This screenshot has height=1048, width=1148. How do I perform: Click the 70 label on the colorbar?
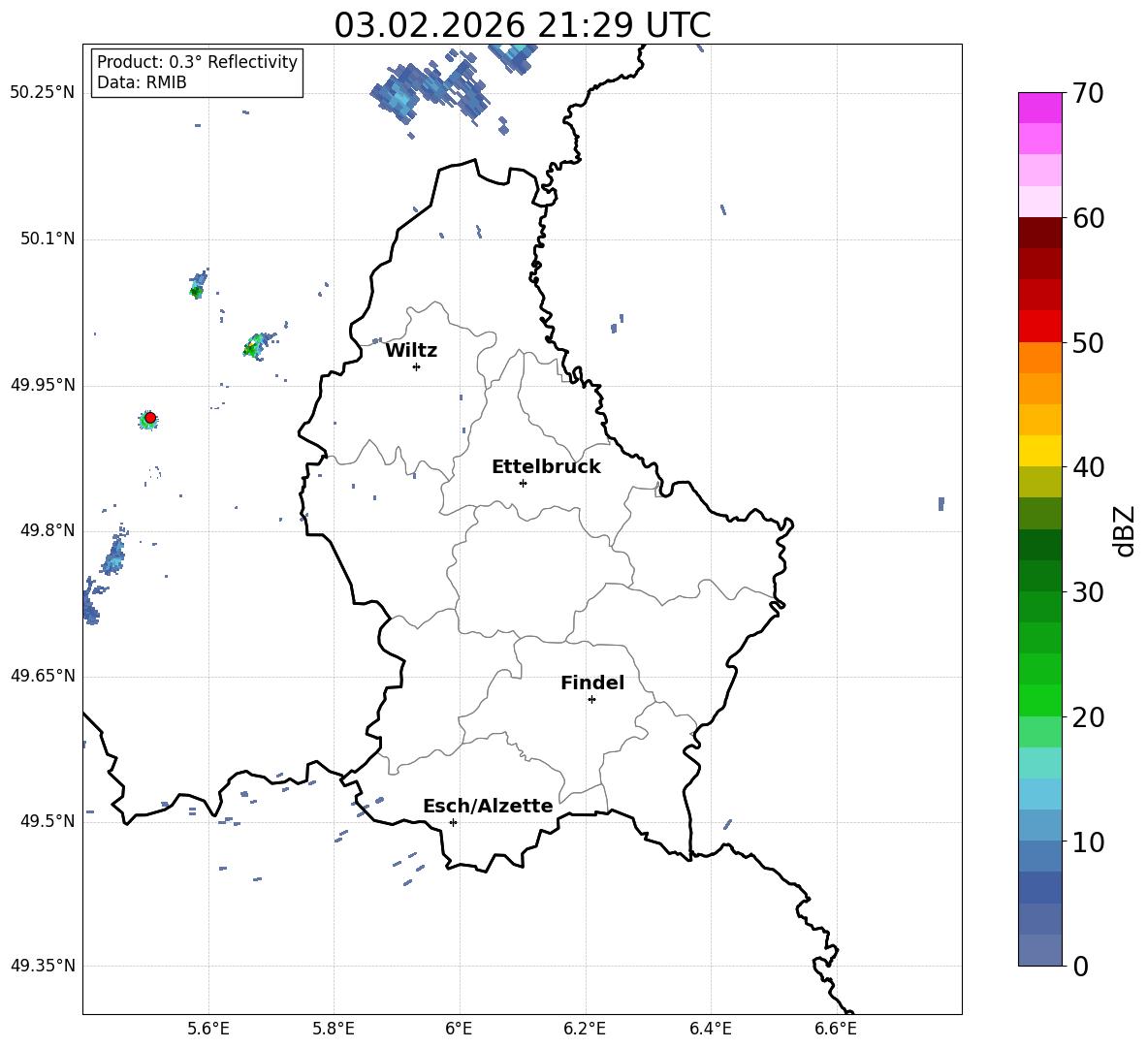1088,94
